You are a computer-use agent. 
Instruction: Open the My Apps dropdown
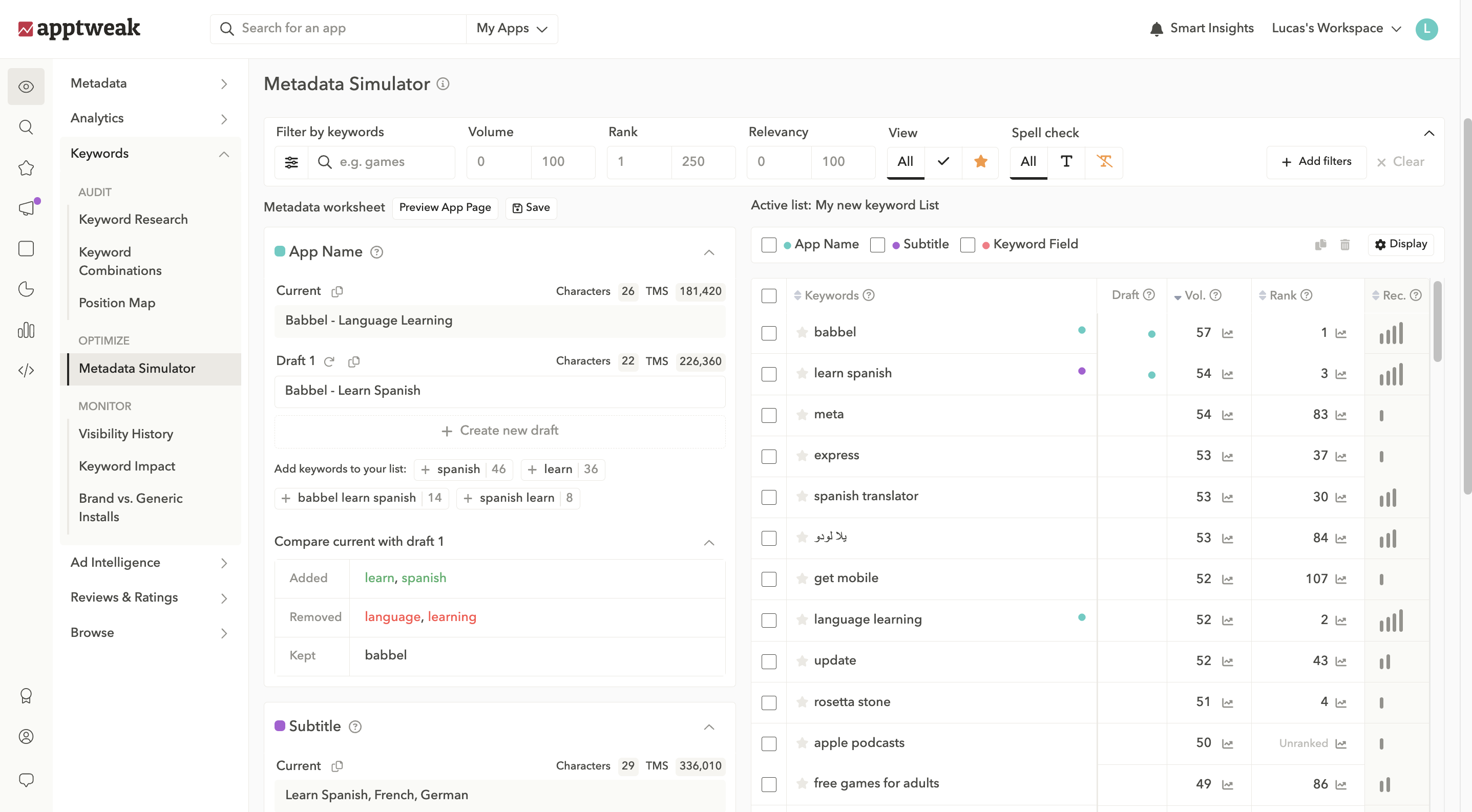point(512,29)
